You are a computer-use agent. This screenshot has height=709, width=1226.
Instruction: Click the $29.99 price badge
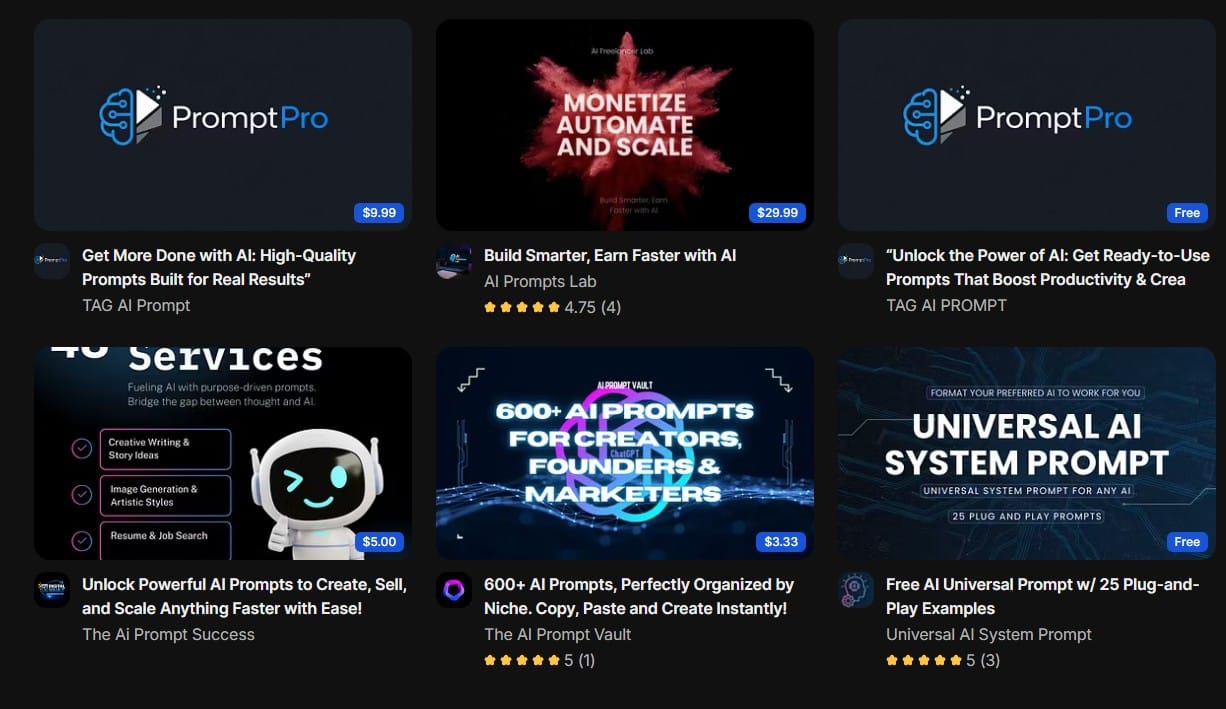(x=777, y=212)
